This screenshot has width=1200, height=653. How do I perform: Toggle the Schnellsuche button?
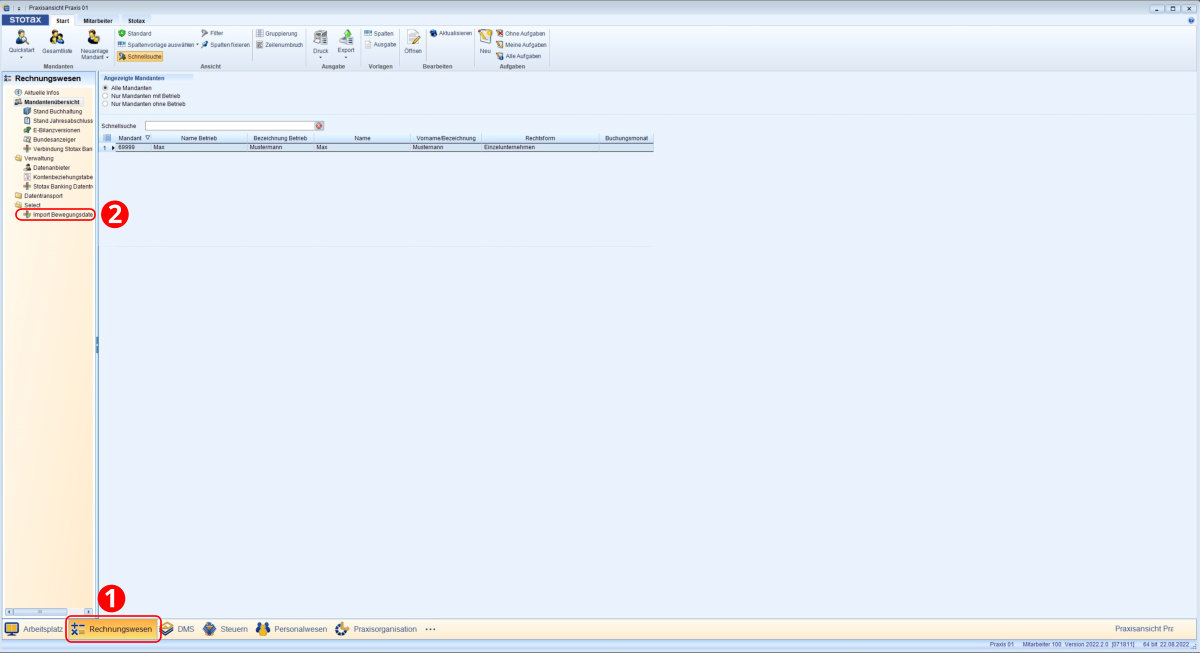[x=143, y=56]
